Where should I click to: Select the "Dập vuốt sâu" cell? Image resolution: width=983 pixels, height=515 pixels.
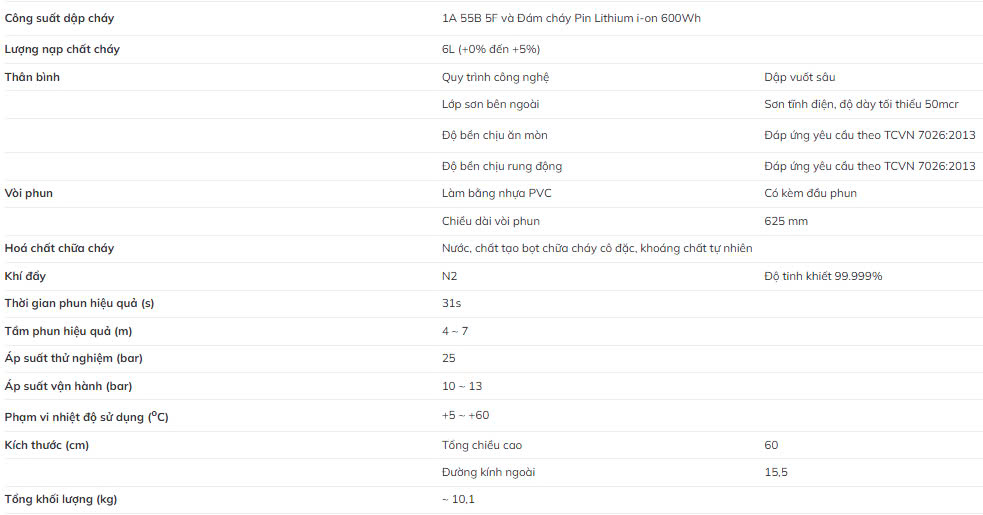pyautogui.click(x=799, y=77)
